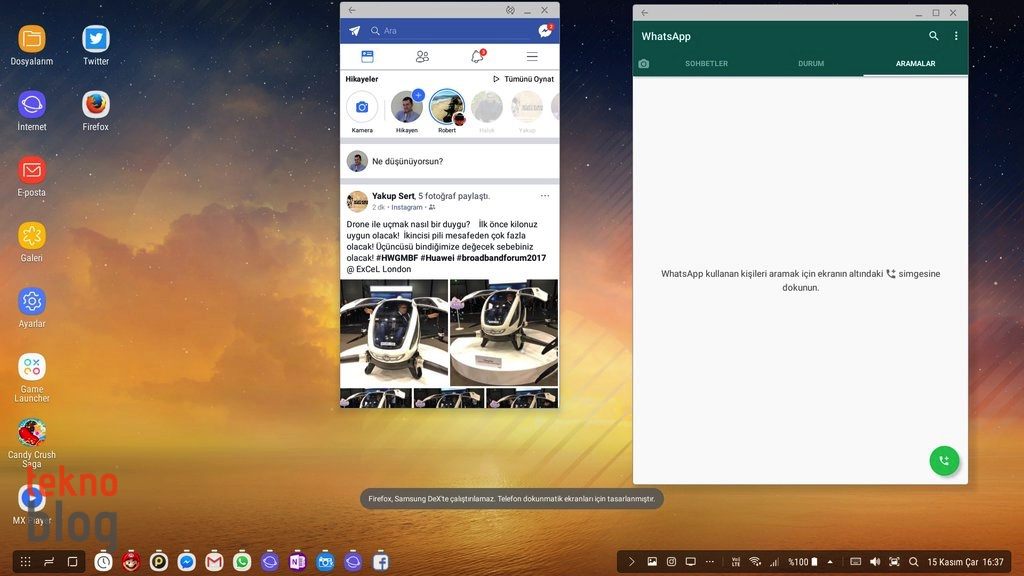Launch OneNote from the taskbar
This screenshot has width=1024, height=576.
(297, 562)
